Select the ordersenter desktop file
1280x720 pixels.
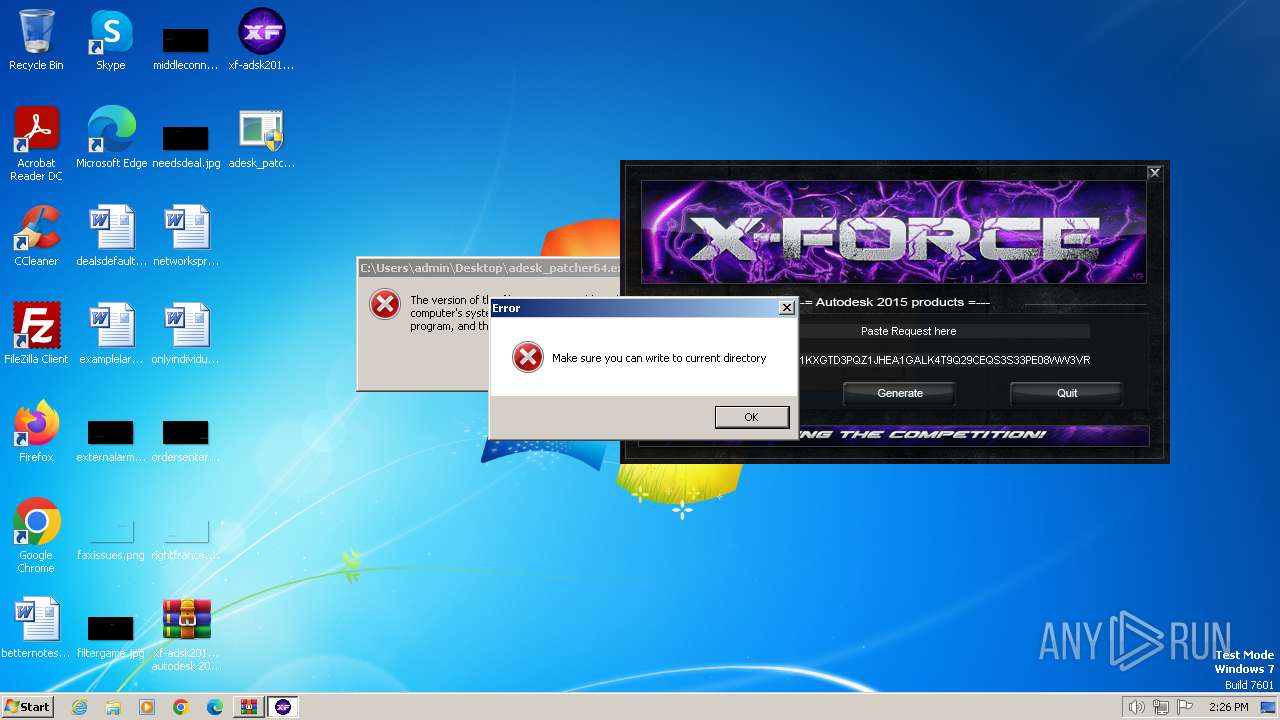pyautogui.click(x=186, y=440)
